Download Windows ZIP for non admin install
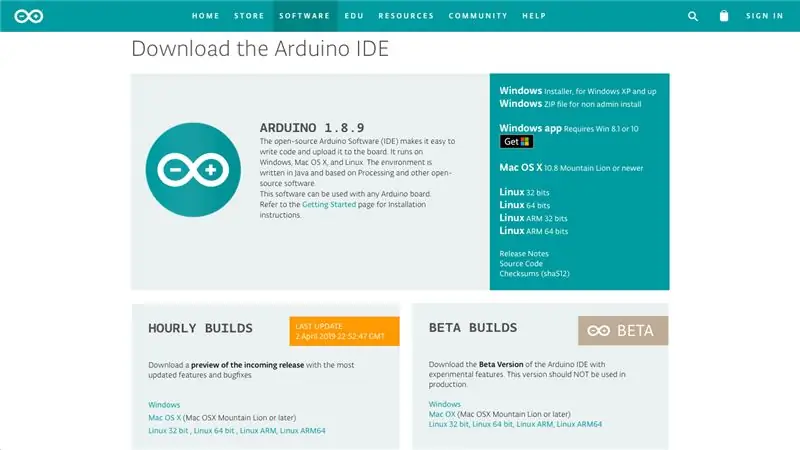Viewport: 800px width, 450px height. 570,104
